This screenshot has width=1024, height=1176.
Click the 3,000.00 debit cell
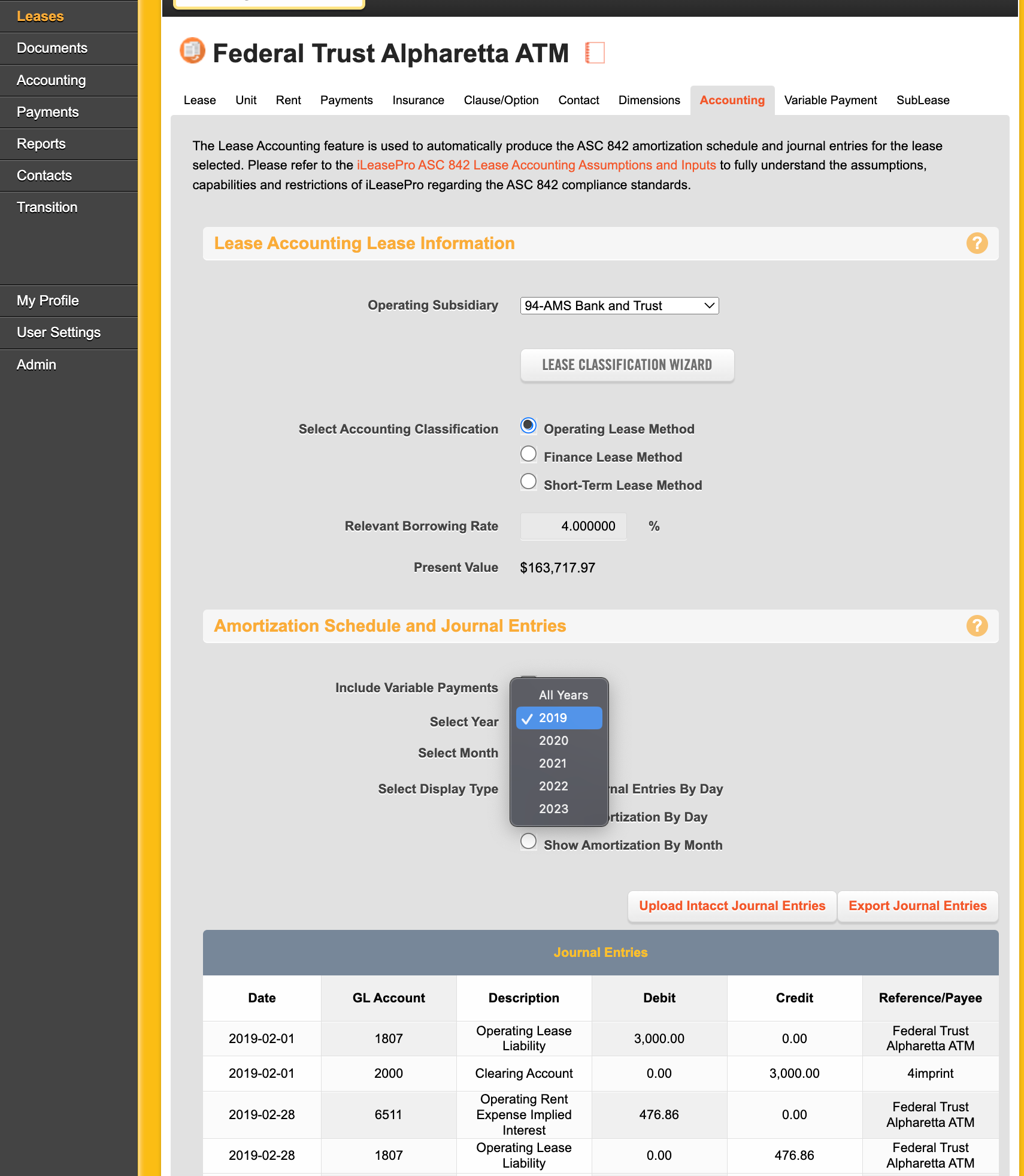tap(659, 1039)
